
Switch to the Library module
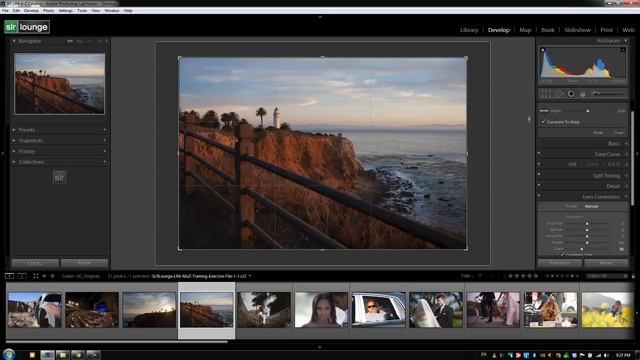tap(469, 30)
